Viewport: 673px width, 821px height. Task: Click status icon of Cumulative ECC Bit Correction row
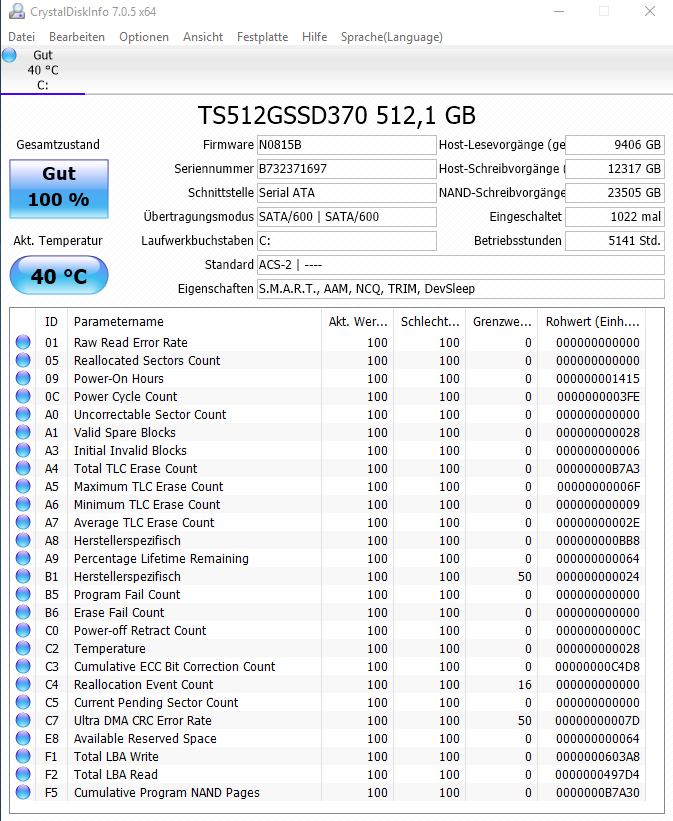[23, 667]
